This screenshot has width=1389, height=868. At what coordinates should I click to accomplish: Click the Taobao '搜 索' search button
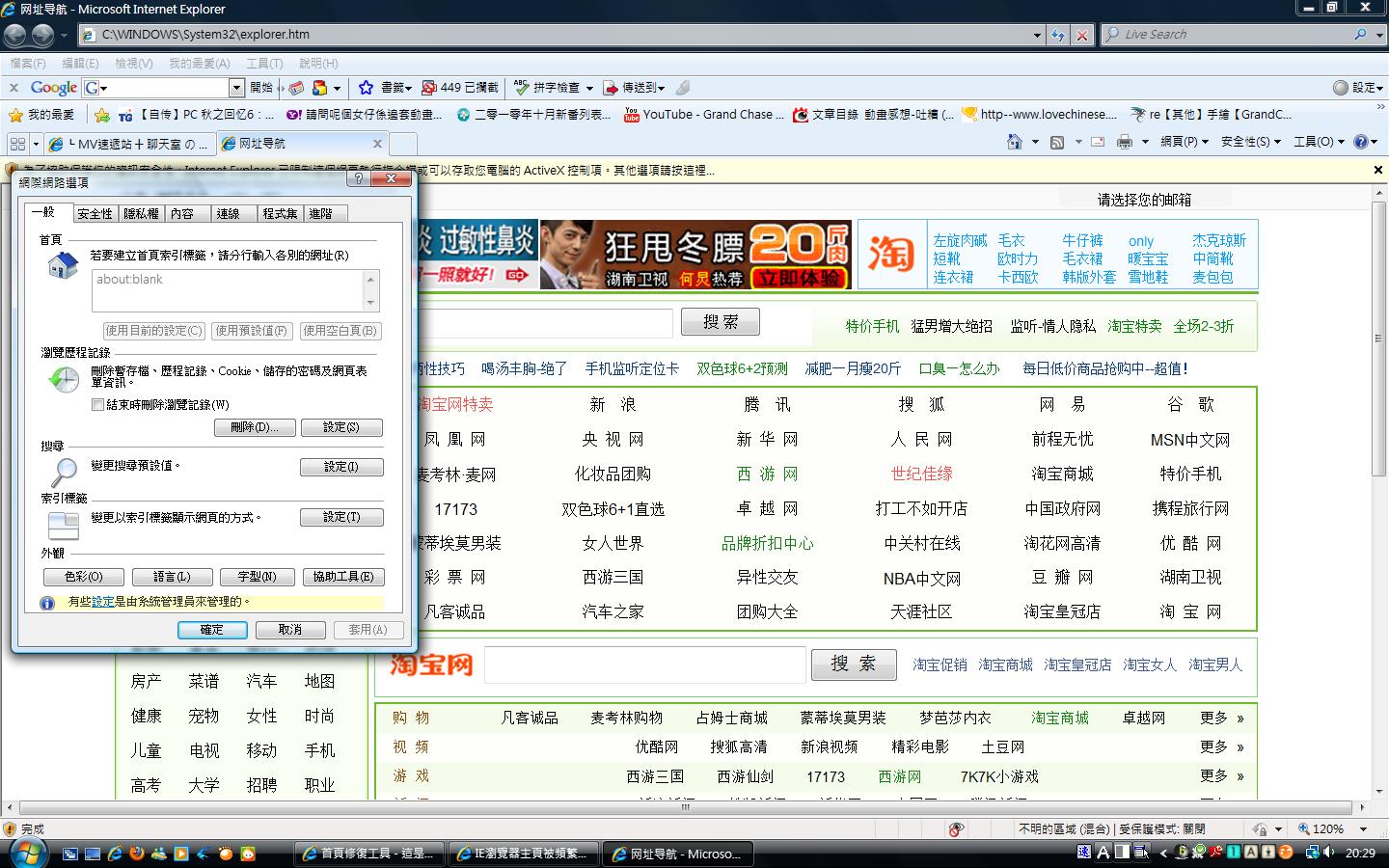click(854, 664)
